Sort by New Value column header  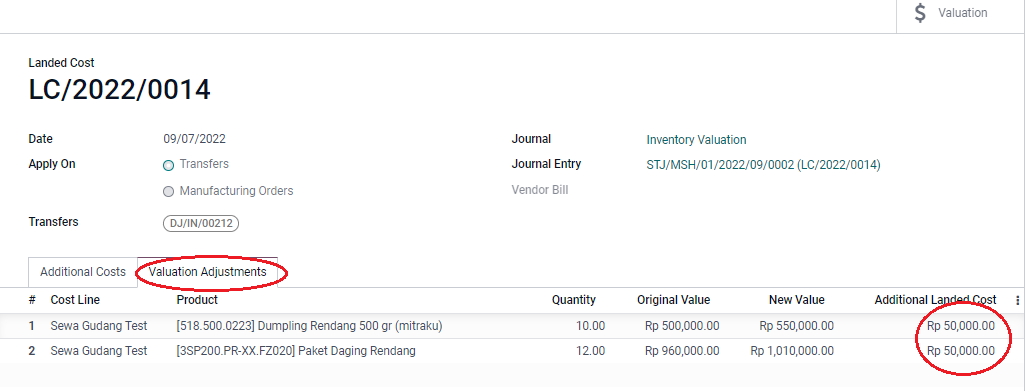point(796,300)
